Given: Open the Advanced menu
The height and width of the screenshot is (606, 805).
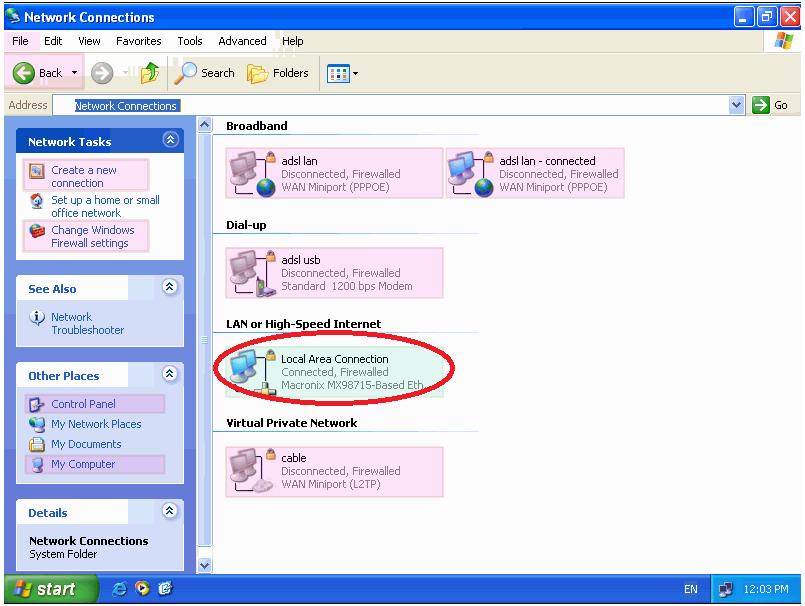Looking at the screenshot, I should (242, 41).
